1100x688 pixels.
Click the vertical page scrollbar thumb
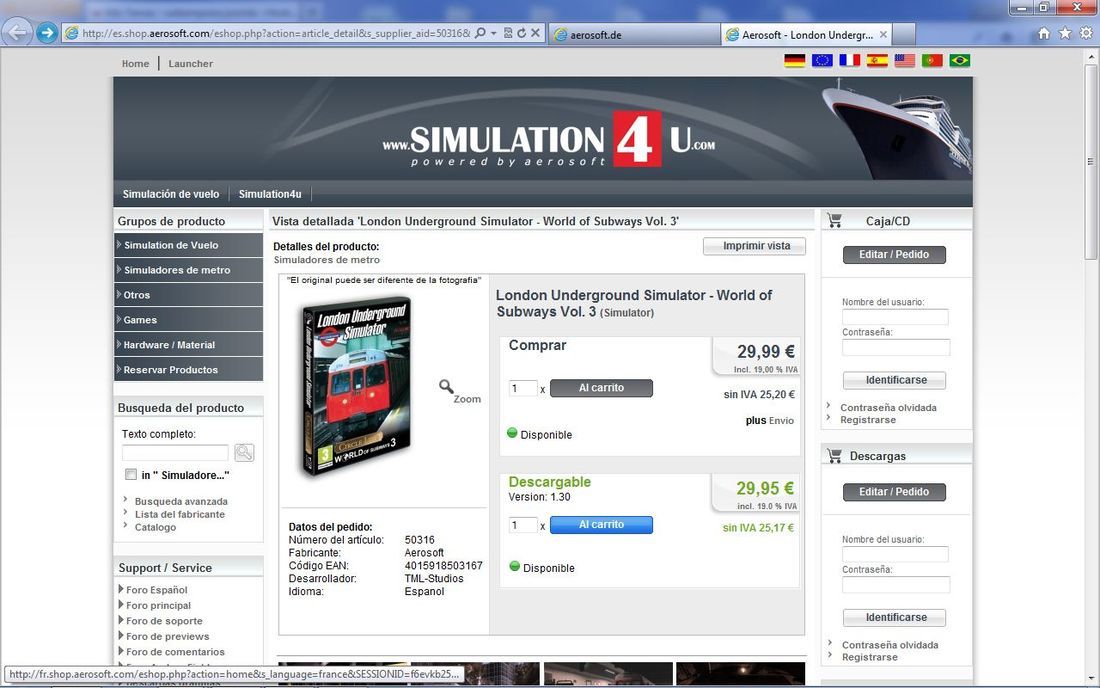1090,161
